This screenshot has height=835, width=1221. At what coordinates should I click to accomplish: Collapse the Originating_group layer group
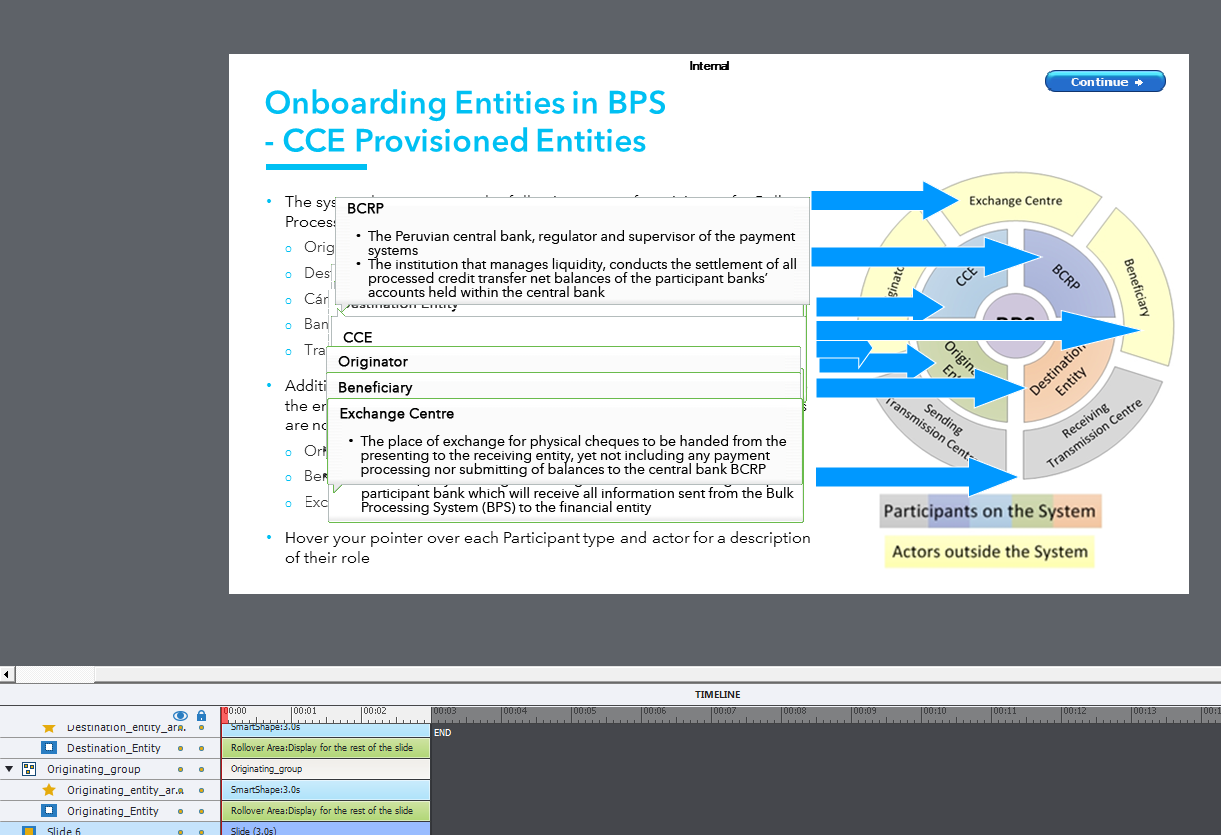(x=9, y=769)
